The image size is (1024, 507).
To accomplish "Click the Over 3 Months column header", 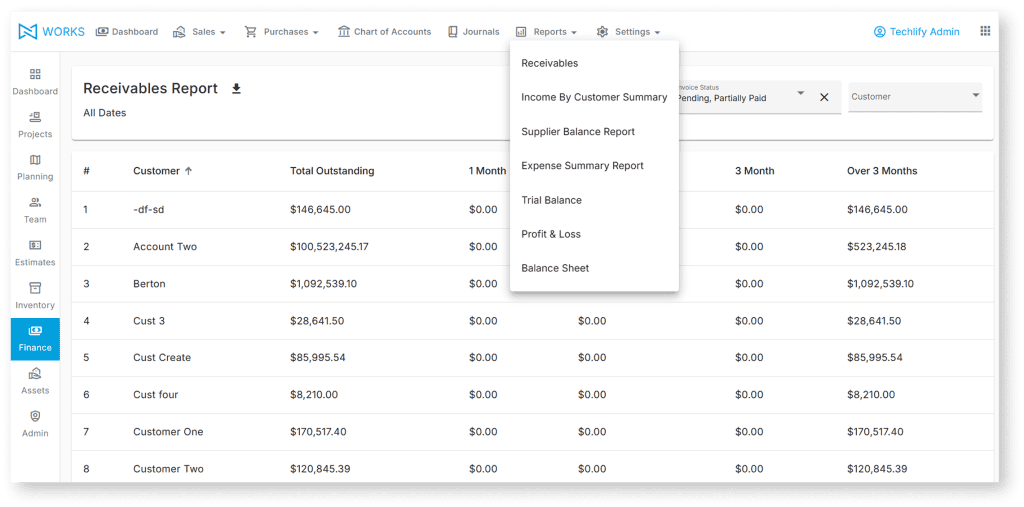I will pyautogui.click(x=882, y=171).
